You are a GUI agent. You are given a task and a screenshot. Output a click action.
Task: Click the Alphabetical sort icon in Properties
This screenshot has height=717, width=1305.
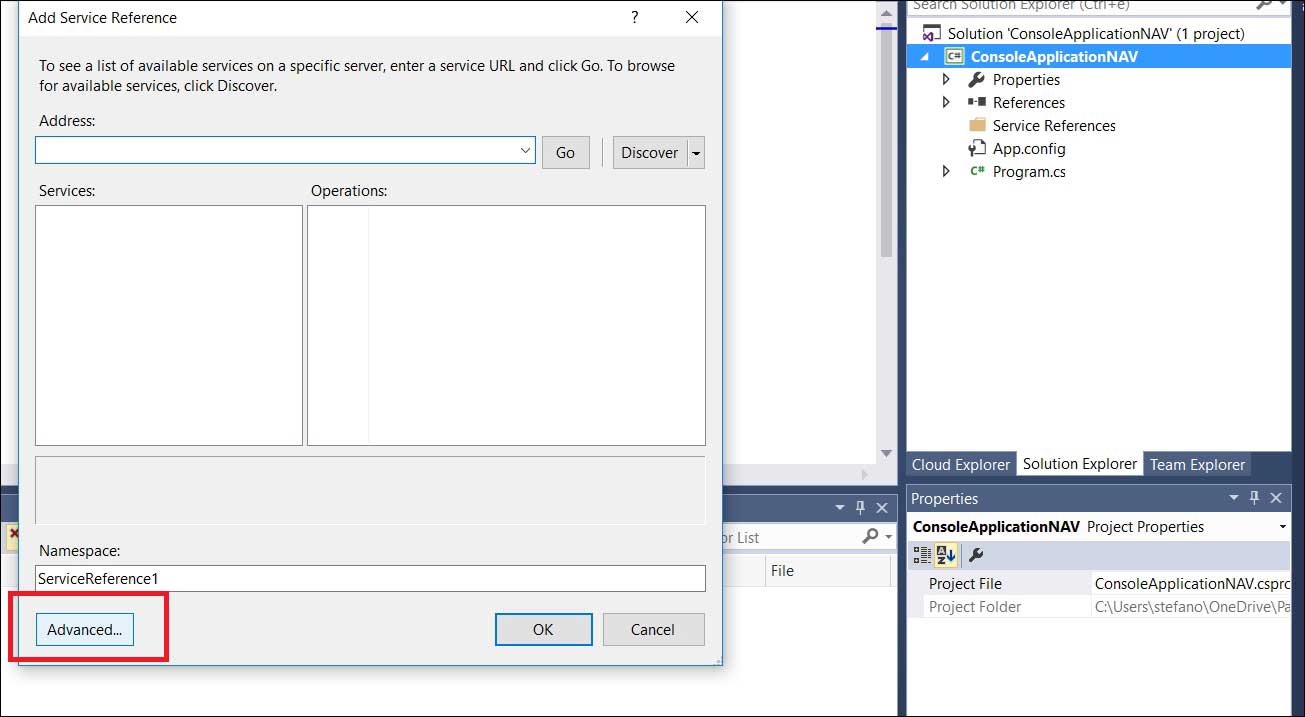point(945,555)
